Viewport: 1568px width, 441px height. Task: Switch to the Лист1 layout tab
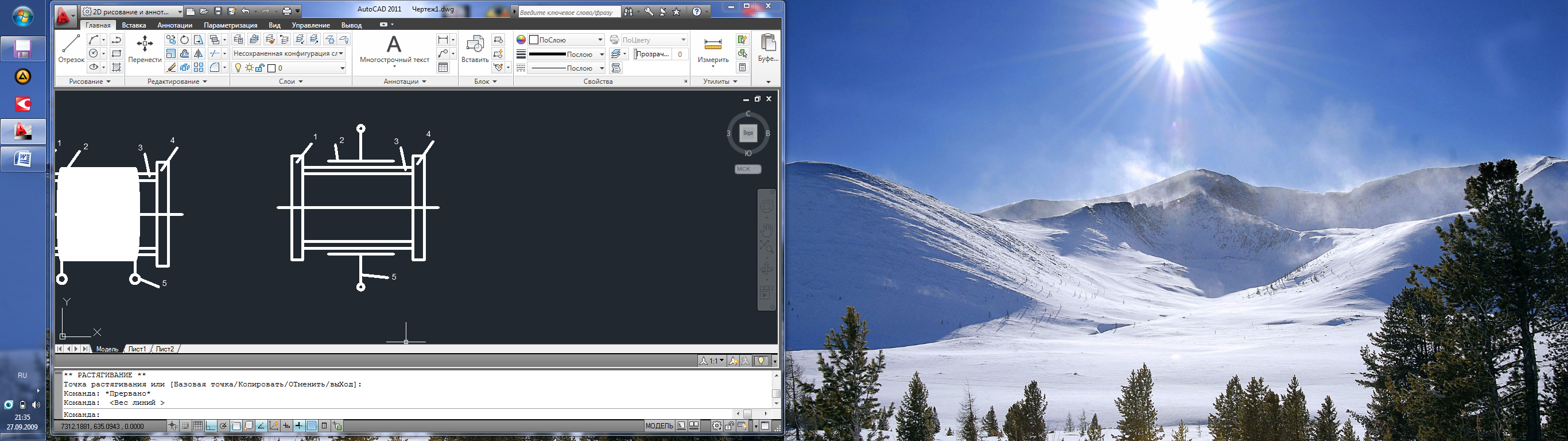137,349
